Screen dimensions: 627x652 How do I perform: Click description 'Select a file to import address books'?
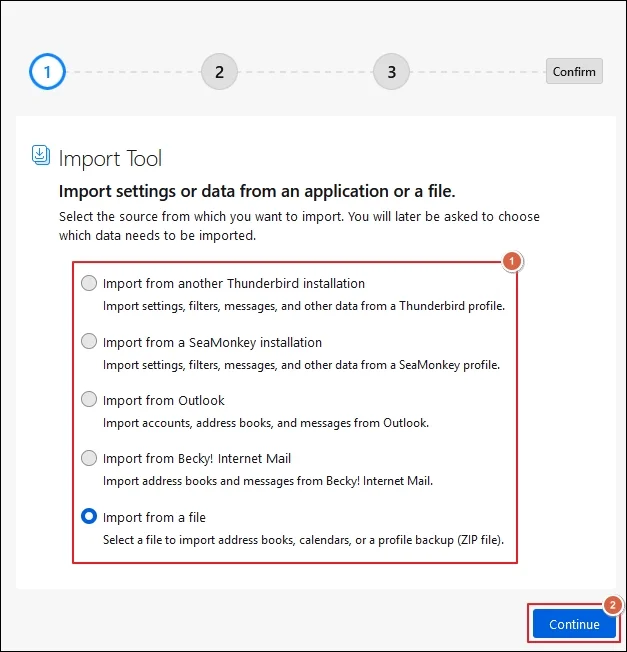click(x=303, y=540)
